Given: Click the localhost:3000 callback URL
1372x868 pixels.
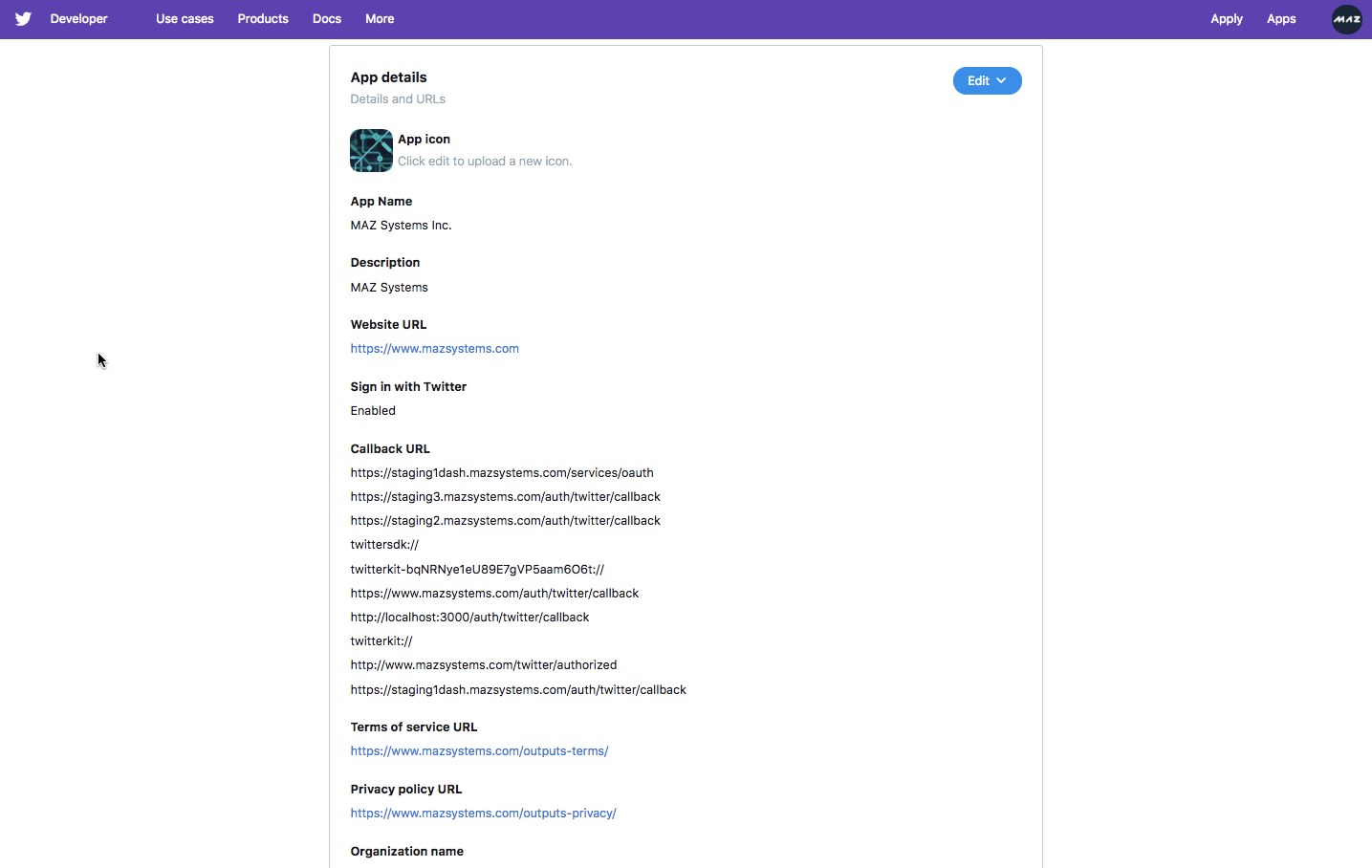Looking at the screenshot, I should pyautogui.click(x=469, y=618).
